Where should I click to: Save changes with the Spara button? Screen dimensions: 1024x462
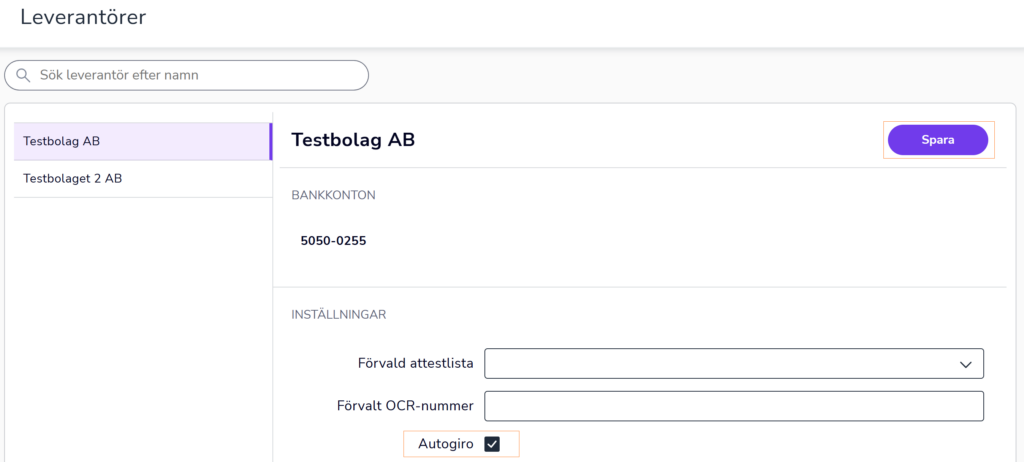pyautogui.click(x=938, y=140)
